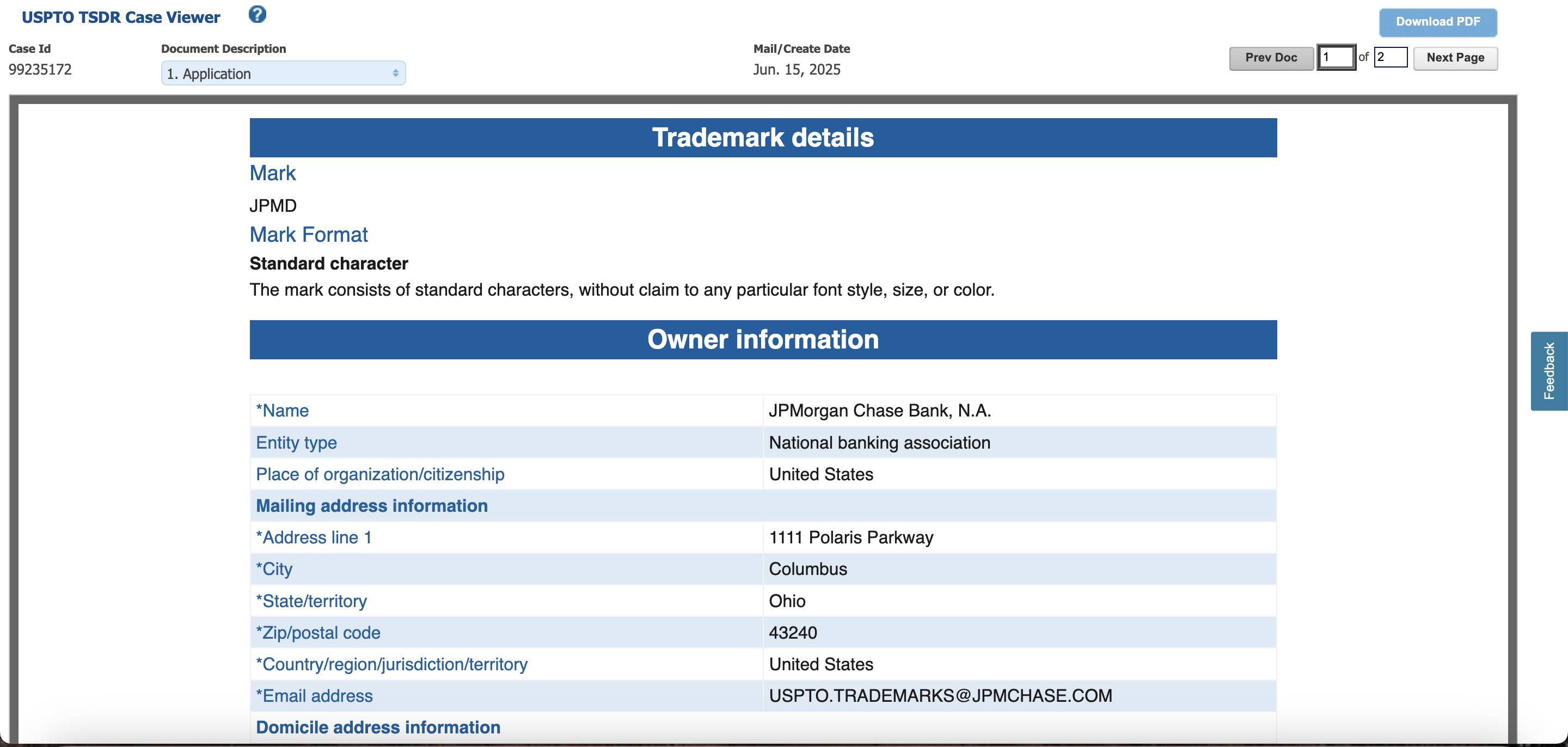Click the Mark Format heading
1568x747 pixels.
click(x=309, y=234)
